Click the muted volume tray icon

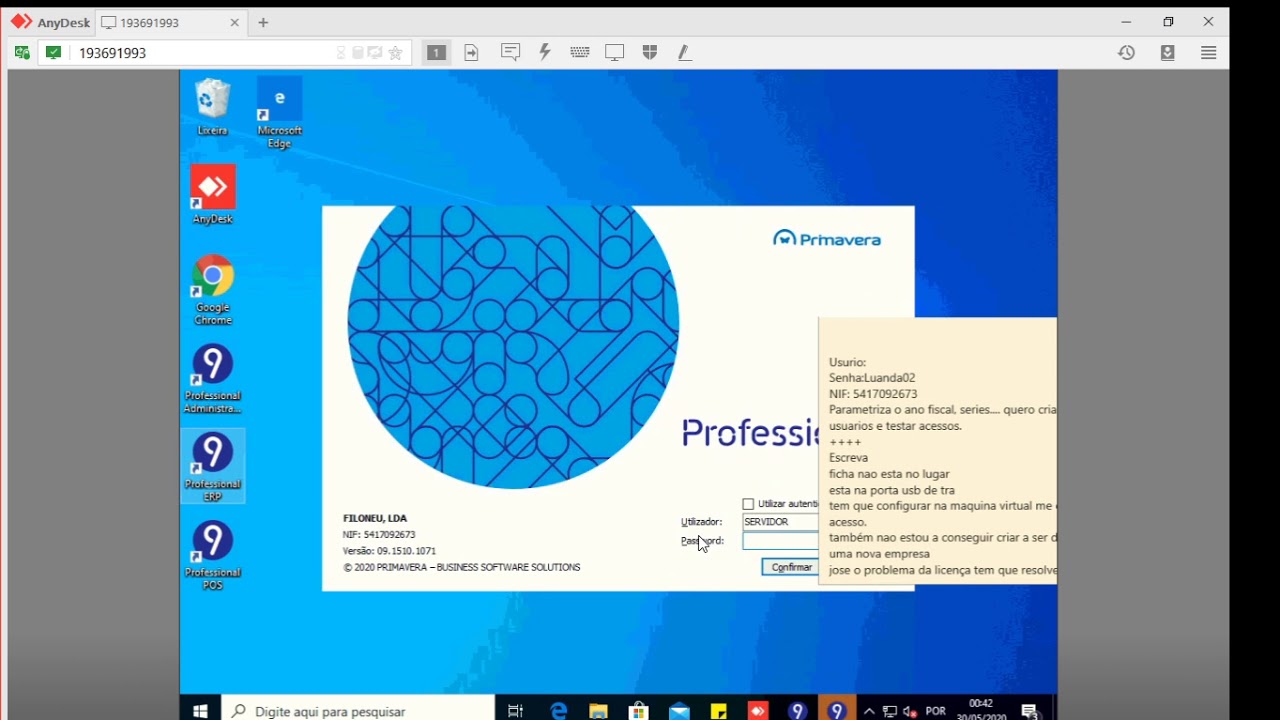coord(910,711)
